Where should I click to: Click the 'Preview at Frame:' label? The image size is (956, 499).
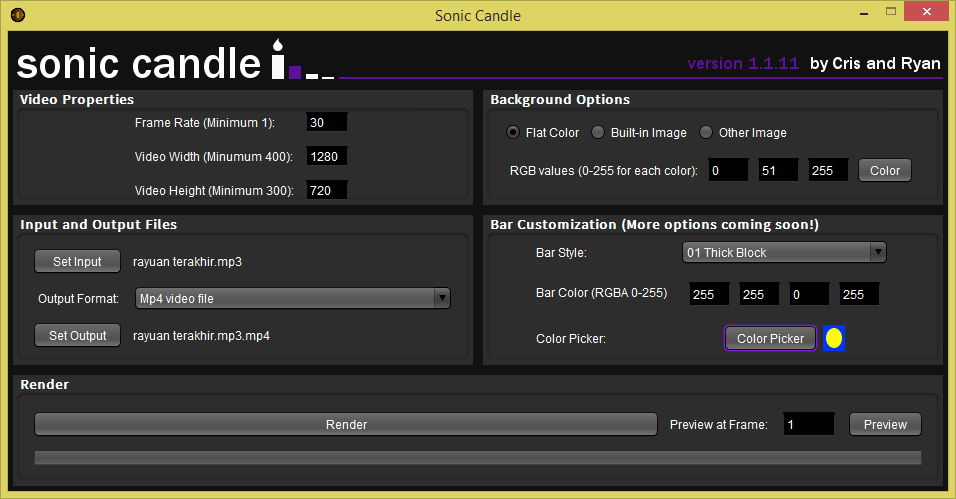click(718, 425)
